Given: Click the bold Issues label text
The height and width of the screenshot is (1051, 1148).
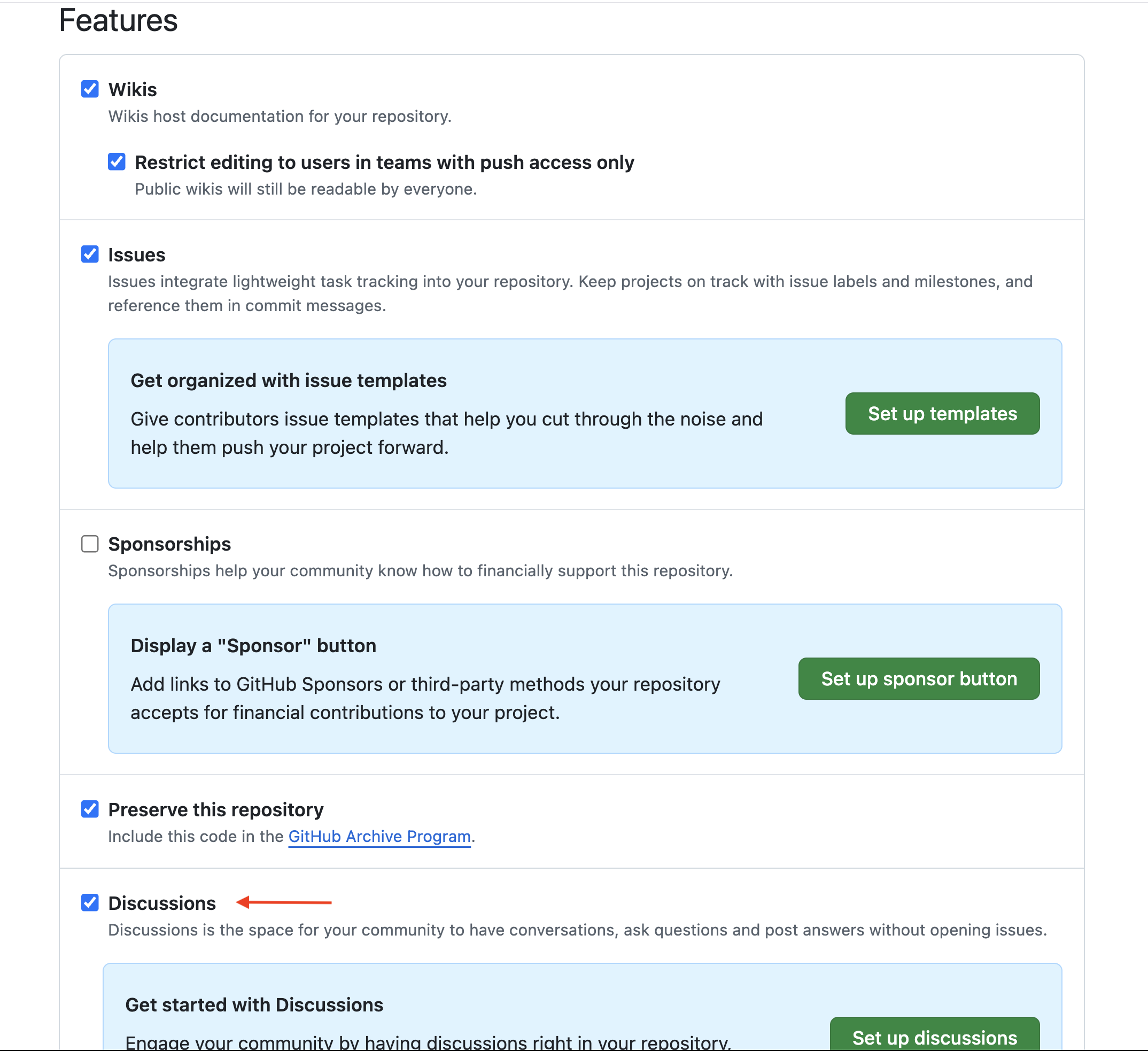Looking at the screenshot, I should [137, 254].
